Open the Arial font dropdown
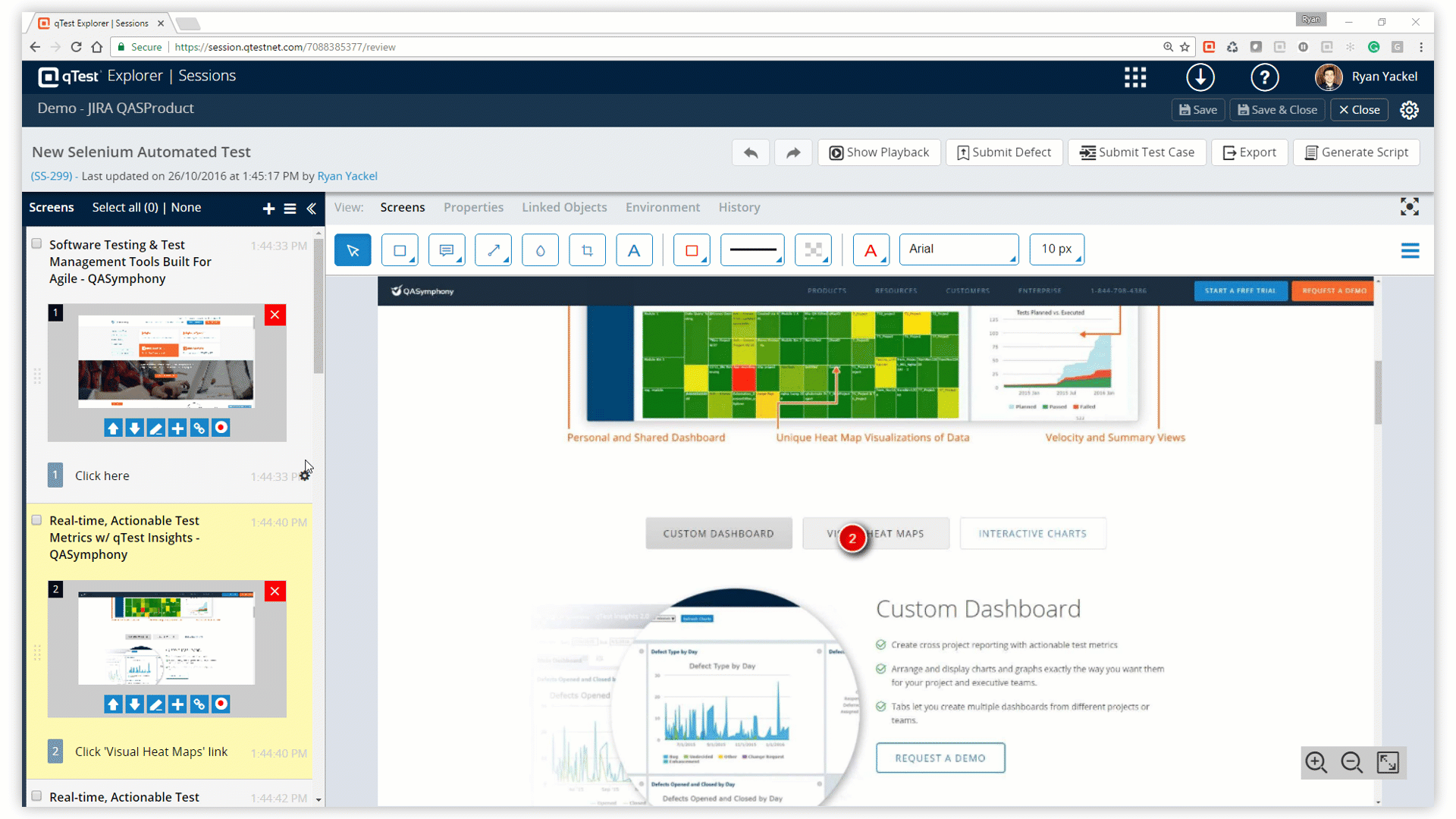The height and width of the screenshot is (819, 1456). pos(959,249)
